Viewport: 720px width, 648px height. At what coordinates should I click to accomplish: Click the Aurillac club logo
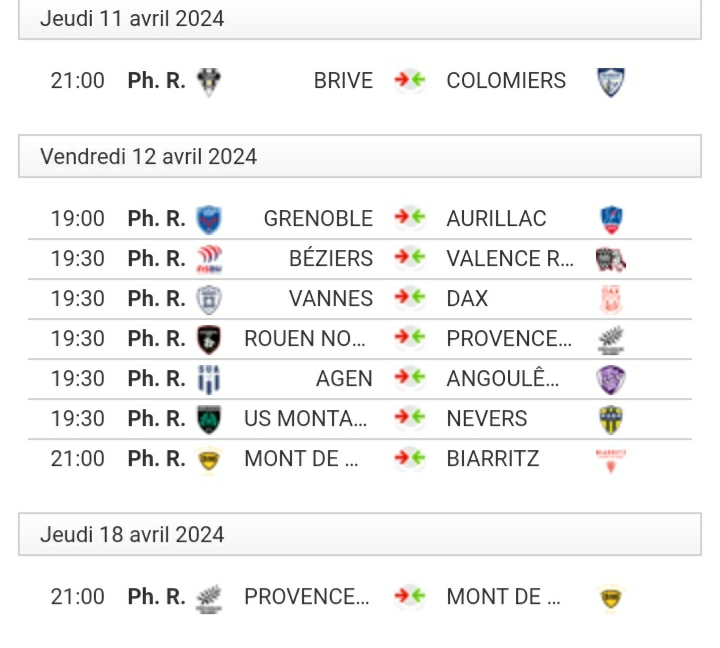tap(611, 220)
